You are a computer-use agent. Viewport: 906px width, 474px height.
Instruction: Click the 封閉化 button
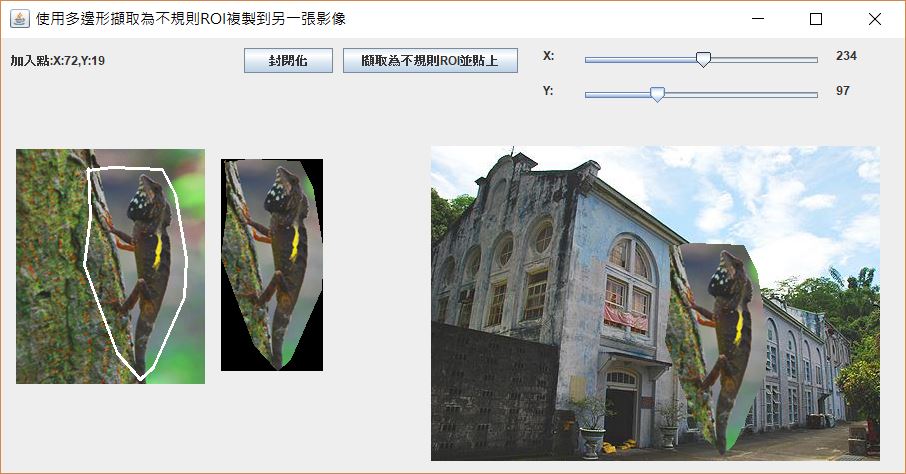point(288,61)
